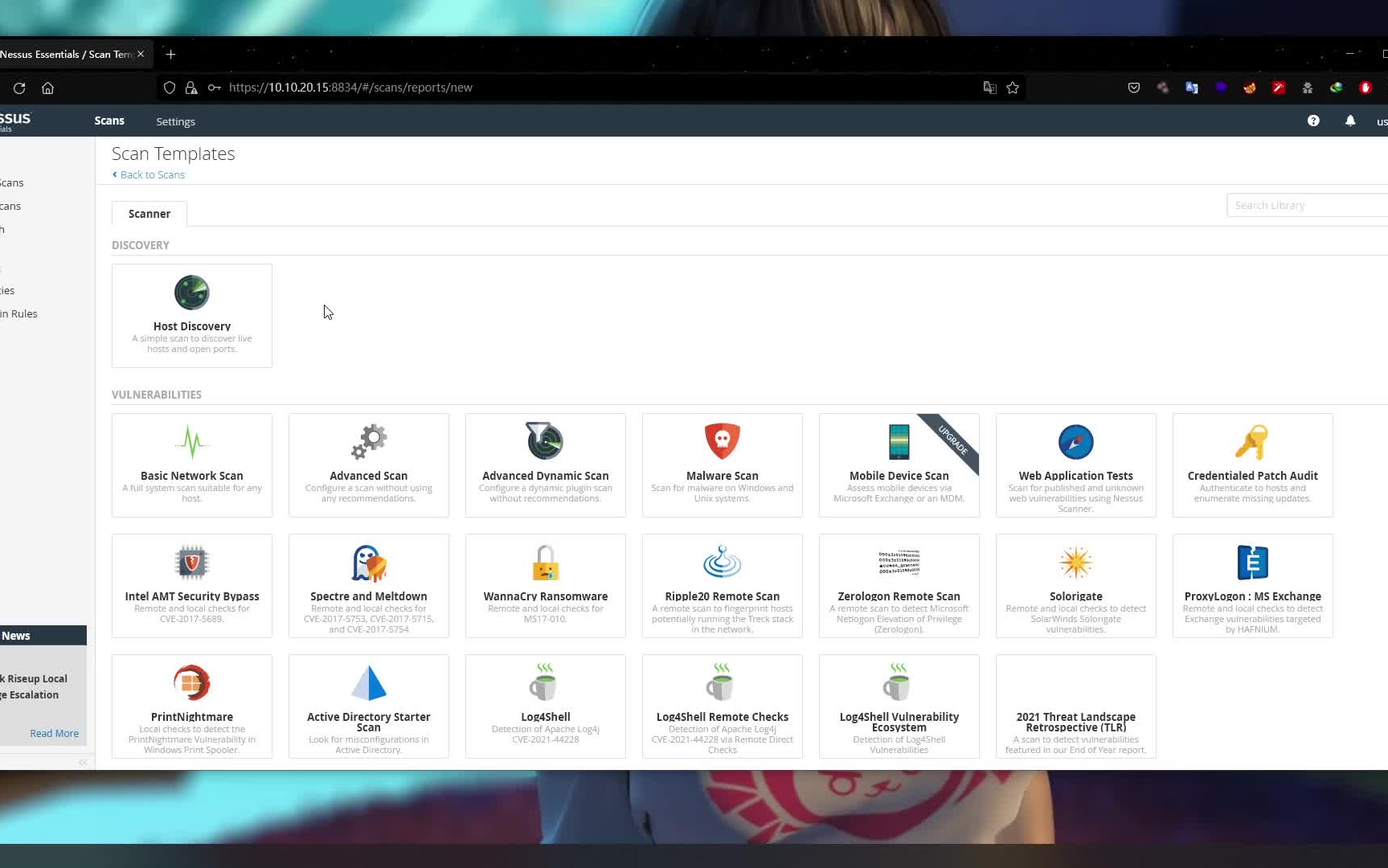This screenshot has width=1388, height=868.
Task: Focus the Search Library field
Action: pos(1307,205)
